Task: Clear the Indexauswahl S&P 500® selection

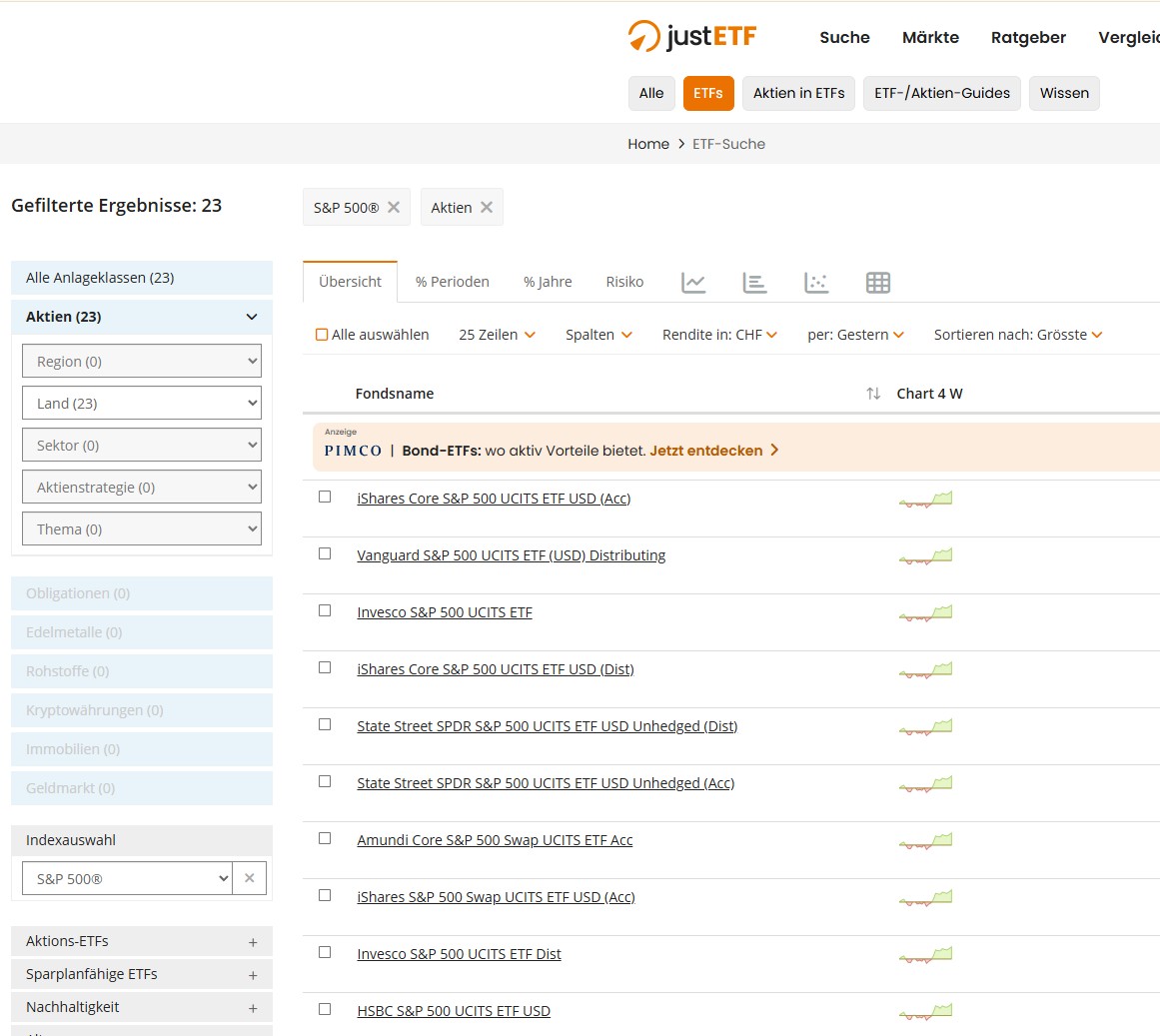Action: (250, 878)
